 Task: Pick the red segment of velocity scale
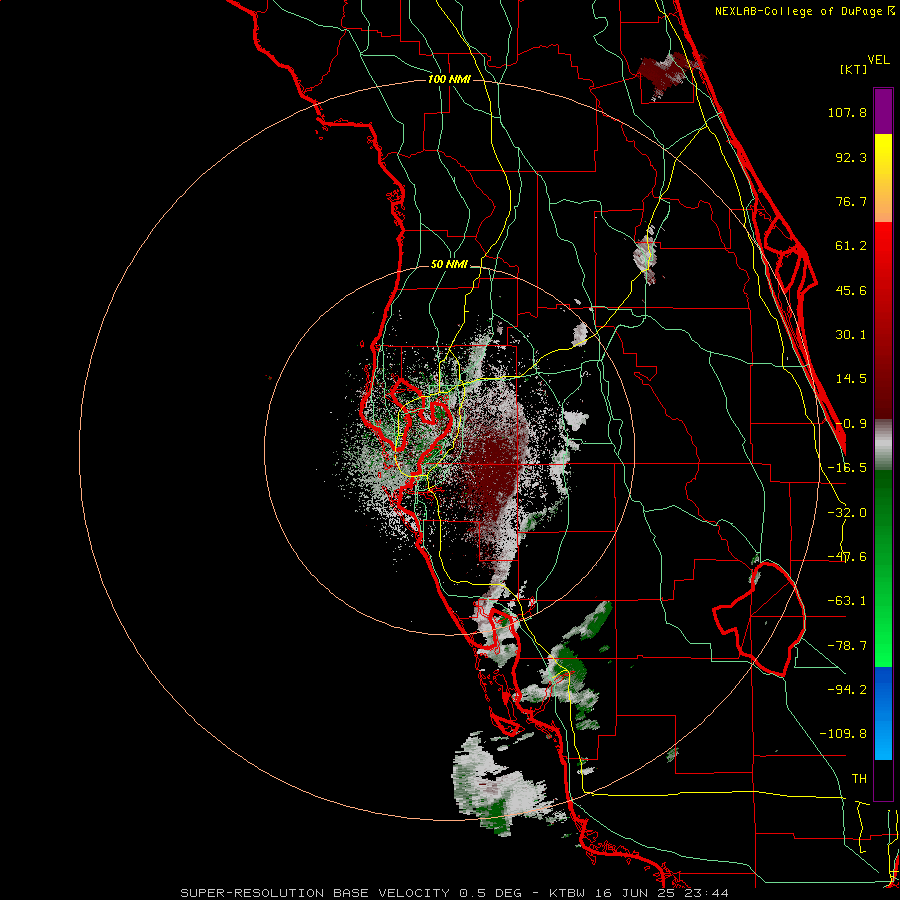tap(883, 320)
